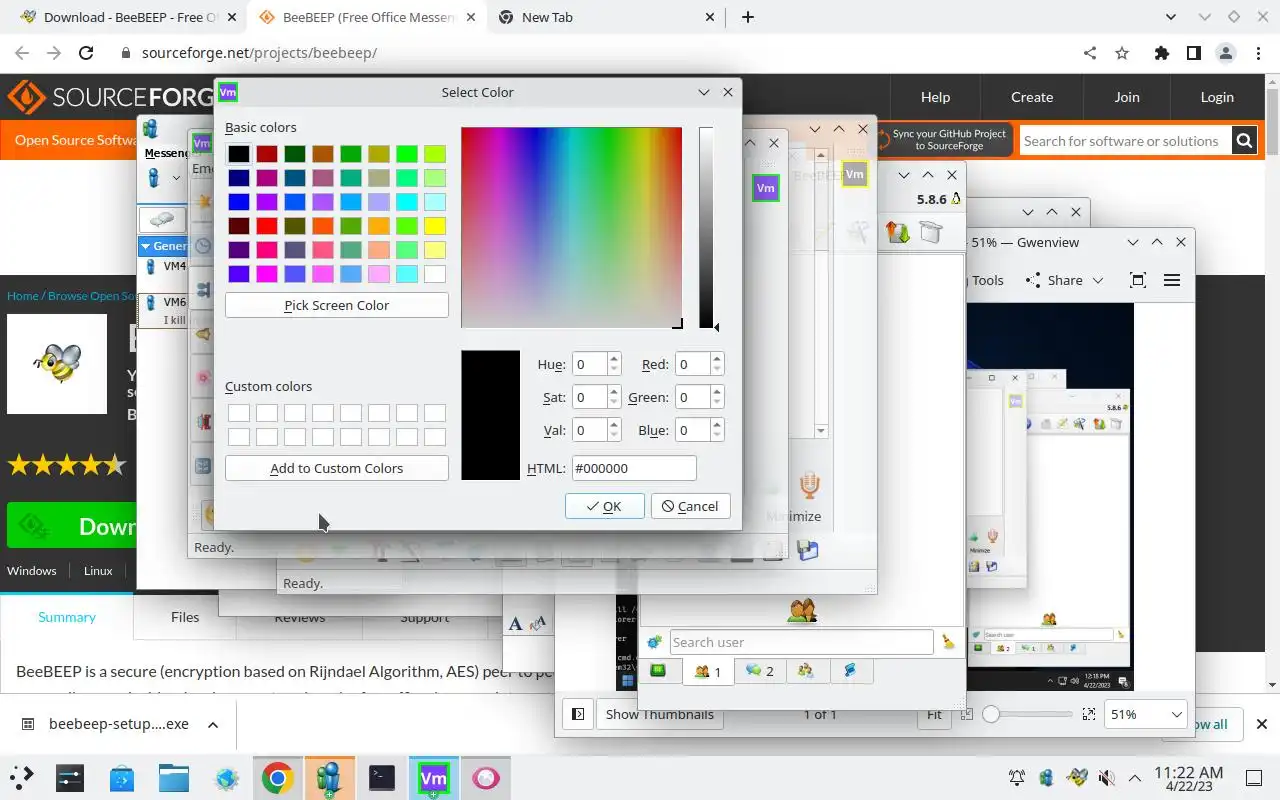Increase the Blue value with up arrow

click(x=716, y=425)
